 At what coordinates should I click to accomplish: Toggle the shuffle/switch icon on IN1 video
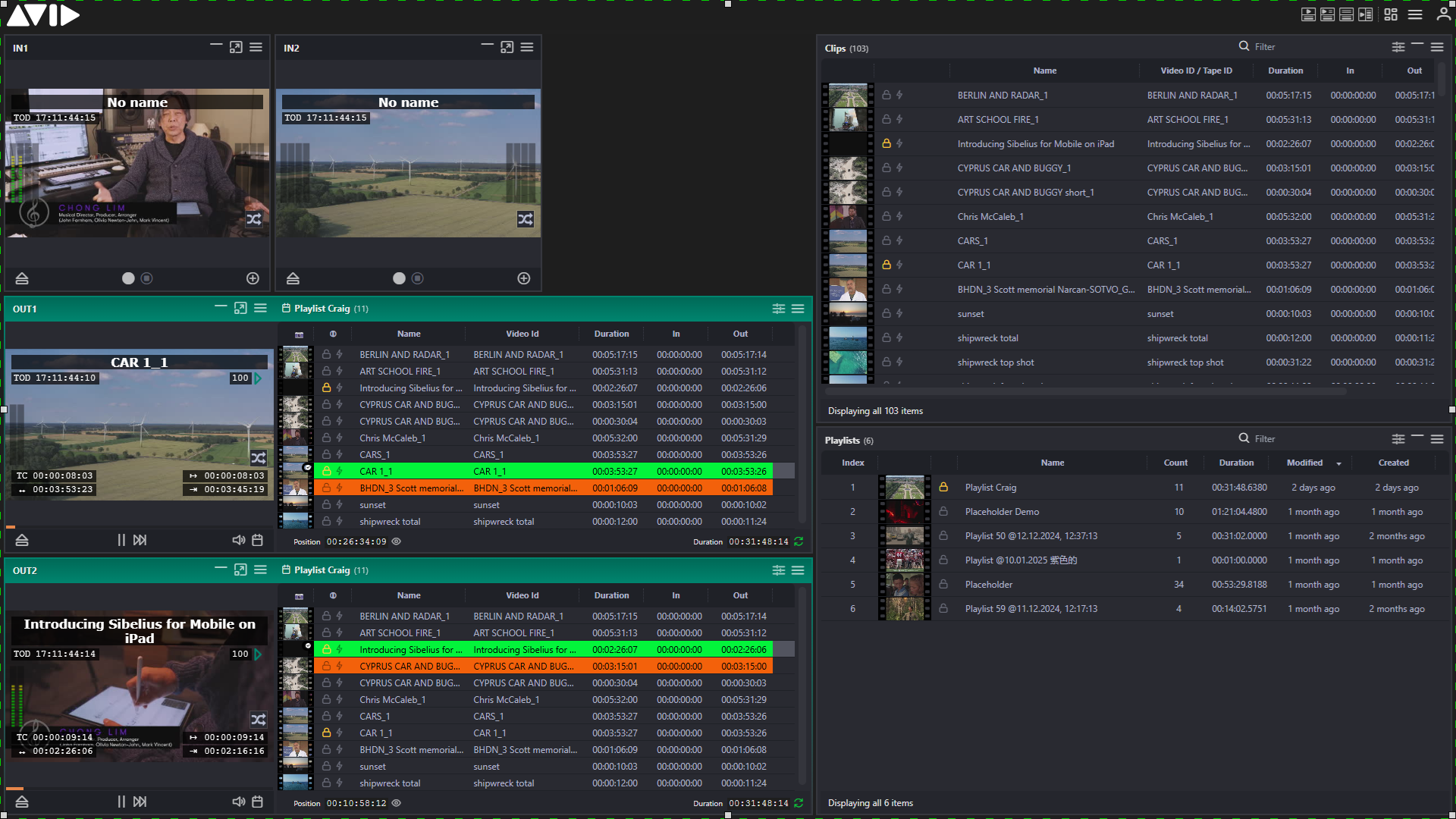pos(254,219)
